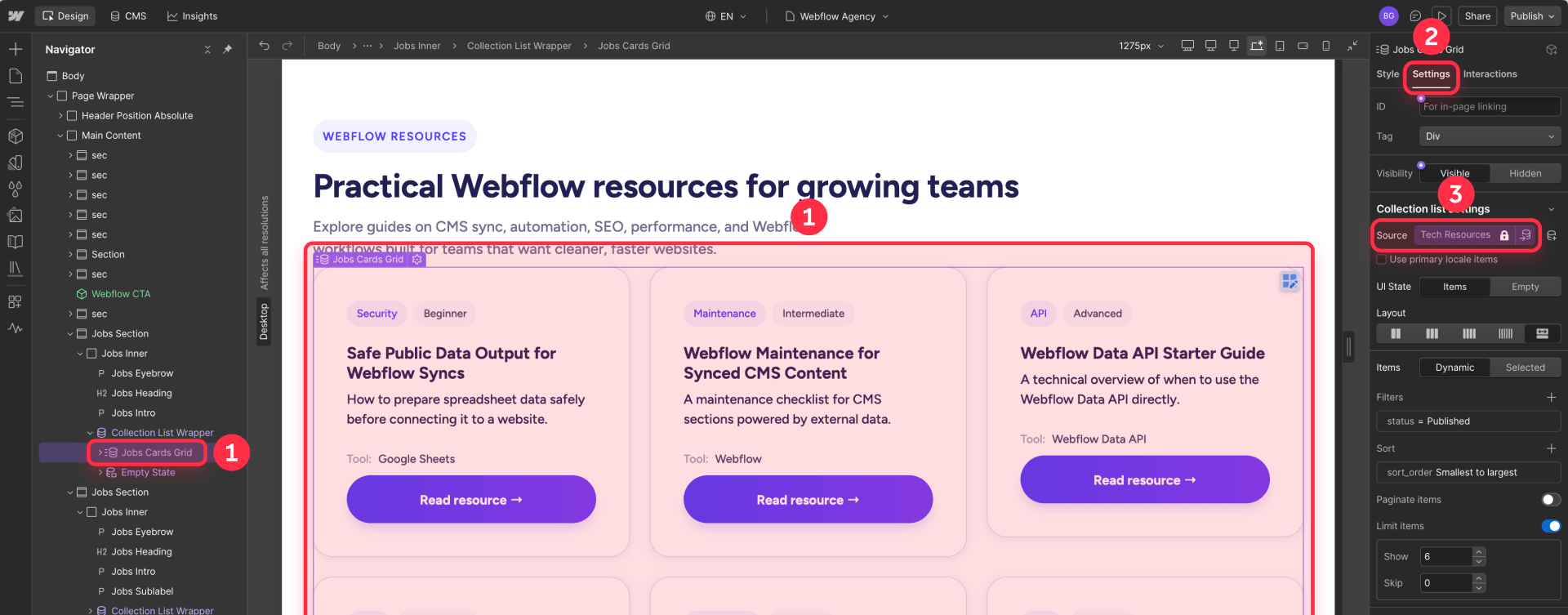
Task: Open the Audit activity pulse icon
Action: click(x=16, y=328)
